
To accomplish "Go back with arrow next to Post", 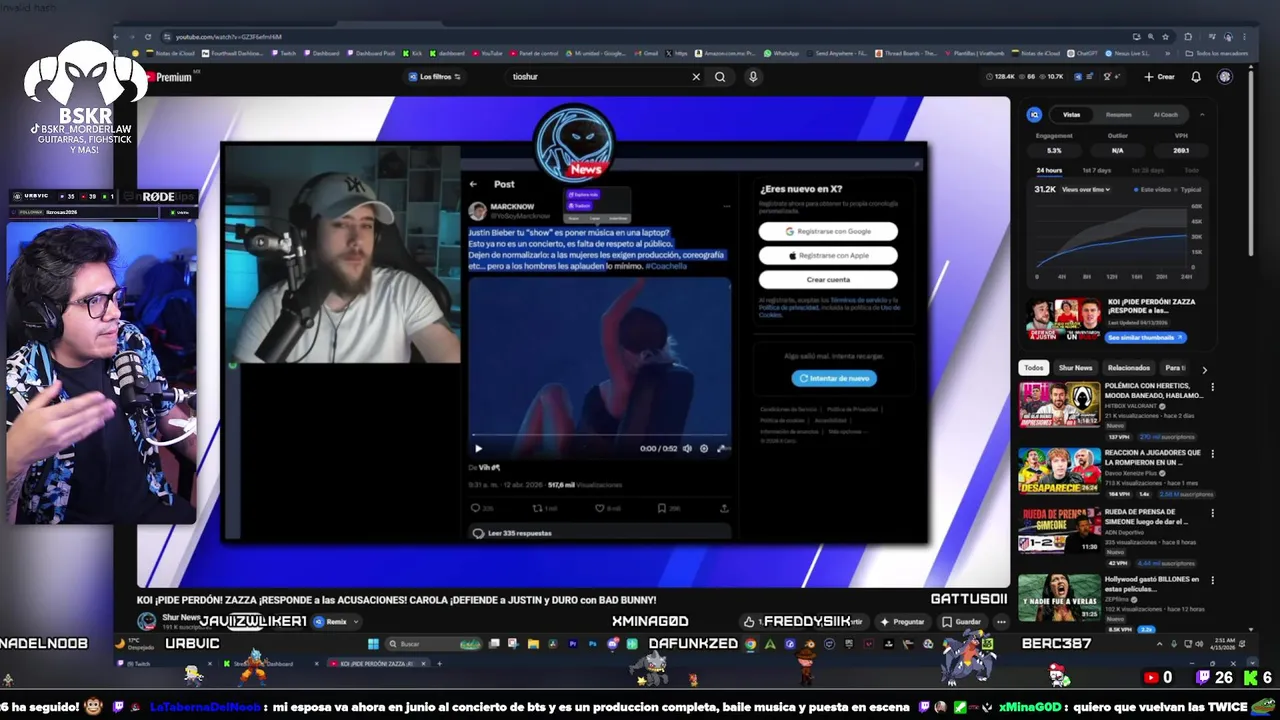I will point(474,184).
